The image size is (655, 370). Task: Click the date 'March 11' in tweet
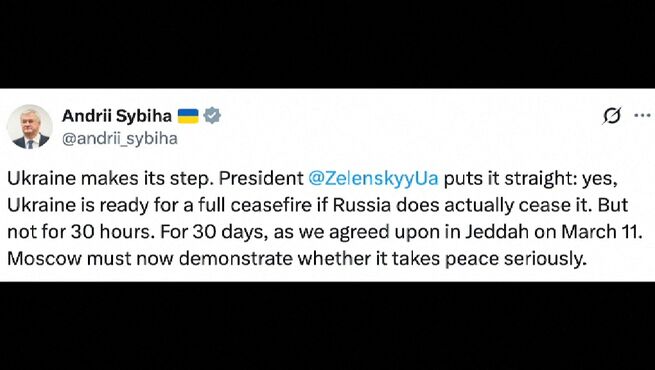point(600,232)
